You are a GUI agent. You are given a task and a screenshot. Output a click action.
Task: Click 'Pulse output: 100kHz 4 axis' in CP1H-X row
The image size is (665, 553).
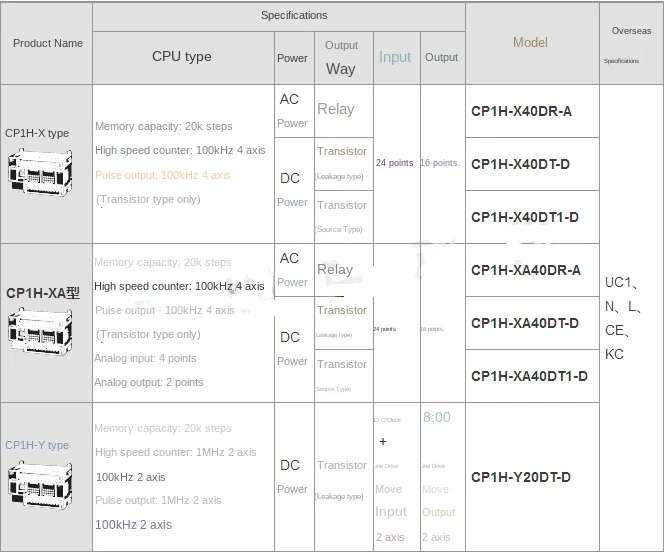click(162, 175)
